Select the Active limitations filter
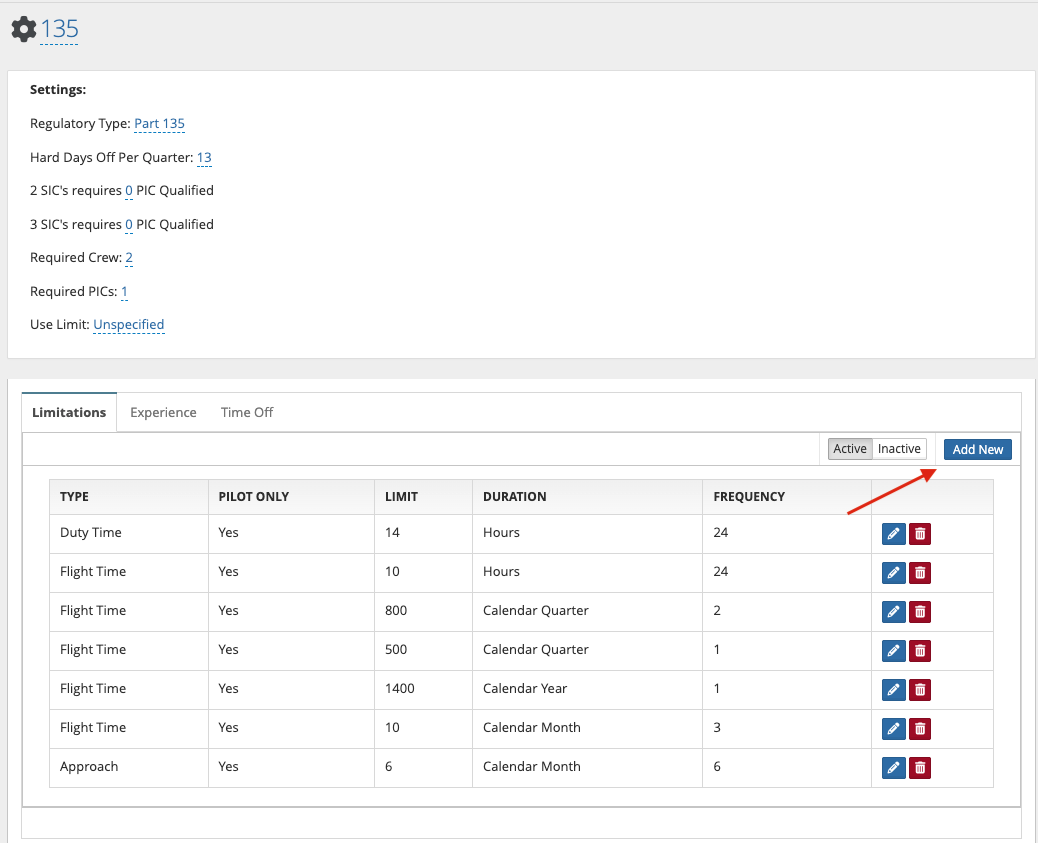The width and height of the screenshot is (1038, 843). [850, 449]
